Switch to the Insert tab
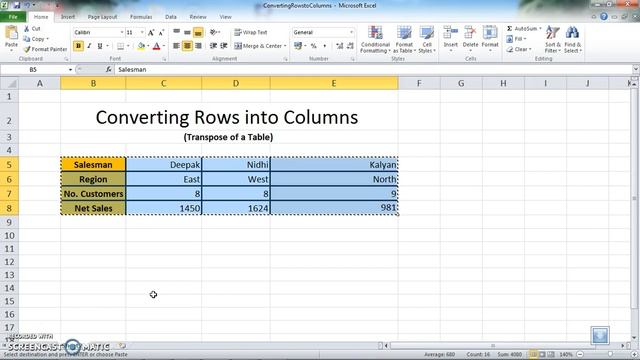This screenshot has width=640, height=360. point(68,17)
